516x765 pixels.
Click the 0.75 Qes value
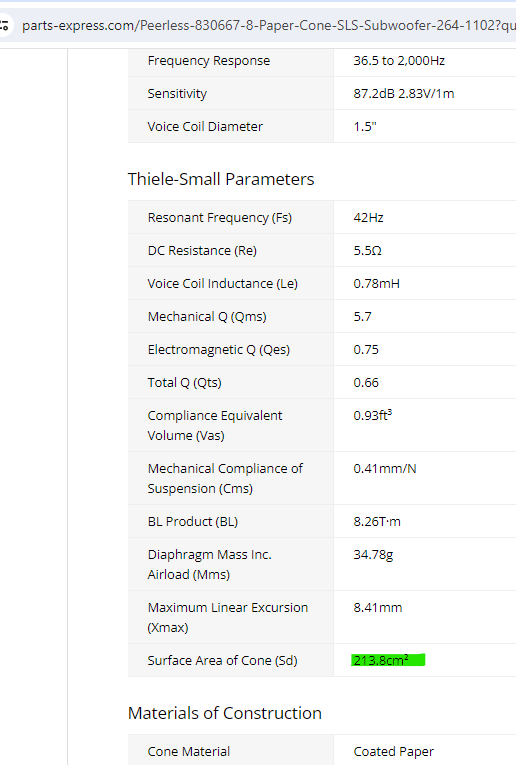coord(366,350)
